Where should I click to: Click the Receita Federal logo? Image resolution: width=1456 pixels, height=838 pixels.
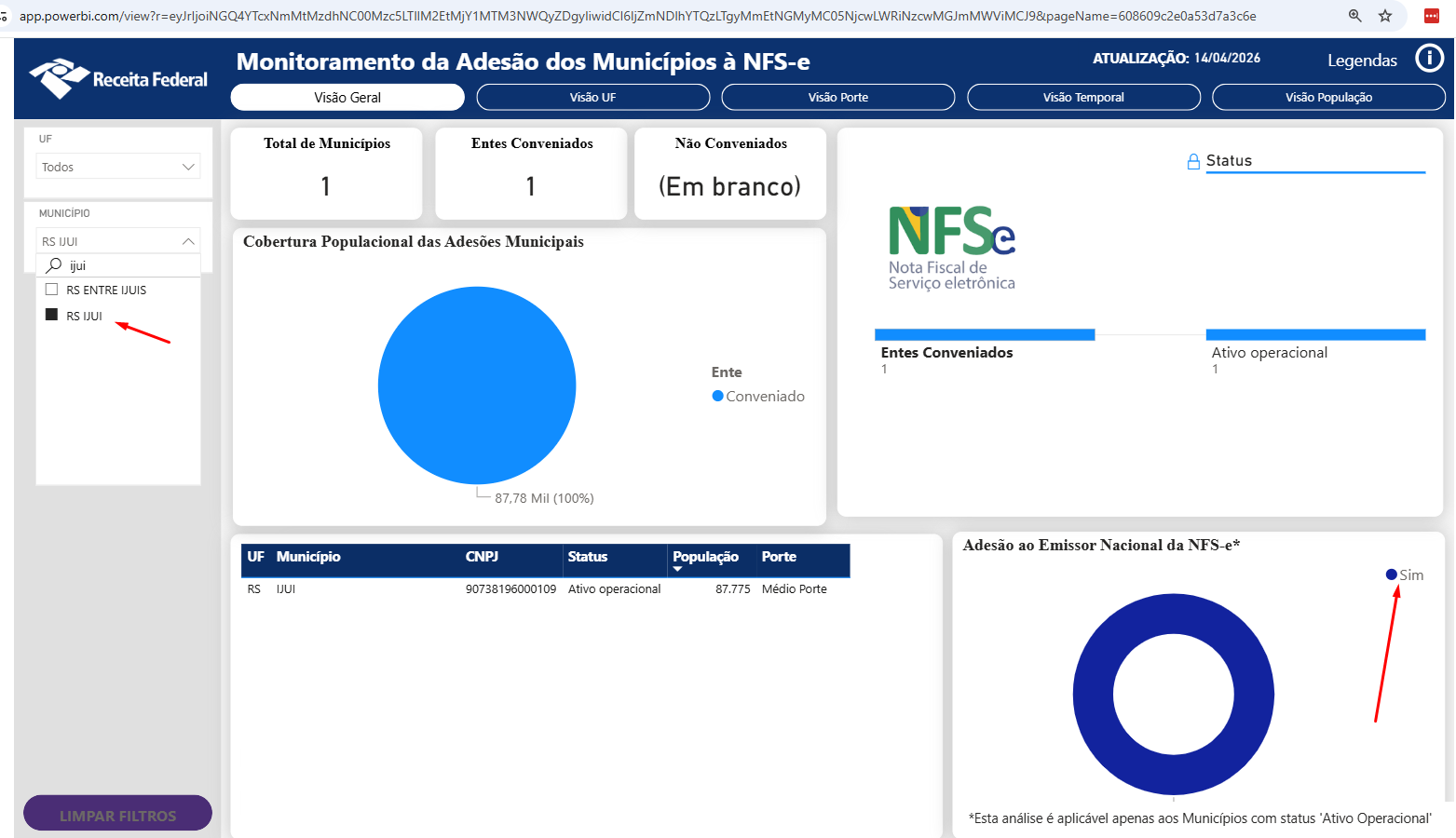[x=118, y=79]
